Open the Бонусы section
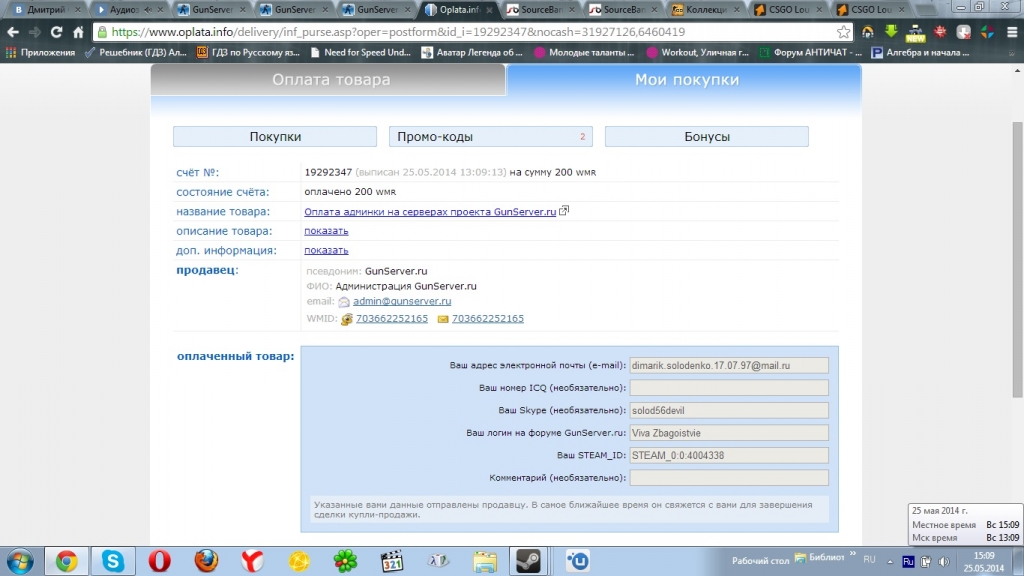The width and height of the screenshot is (1024, 576). click(x=706, y=137)
